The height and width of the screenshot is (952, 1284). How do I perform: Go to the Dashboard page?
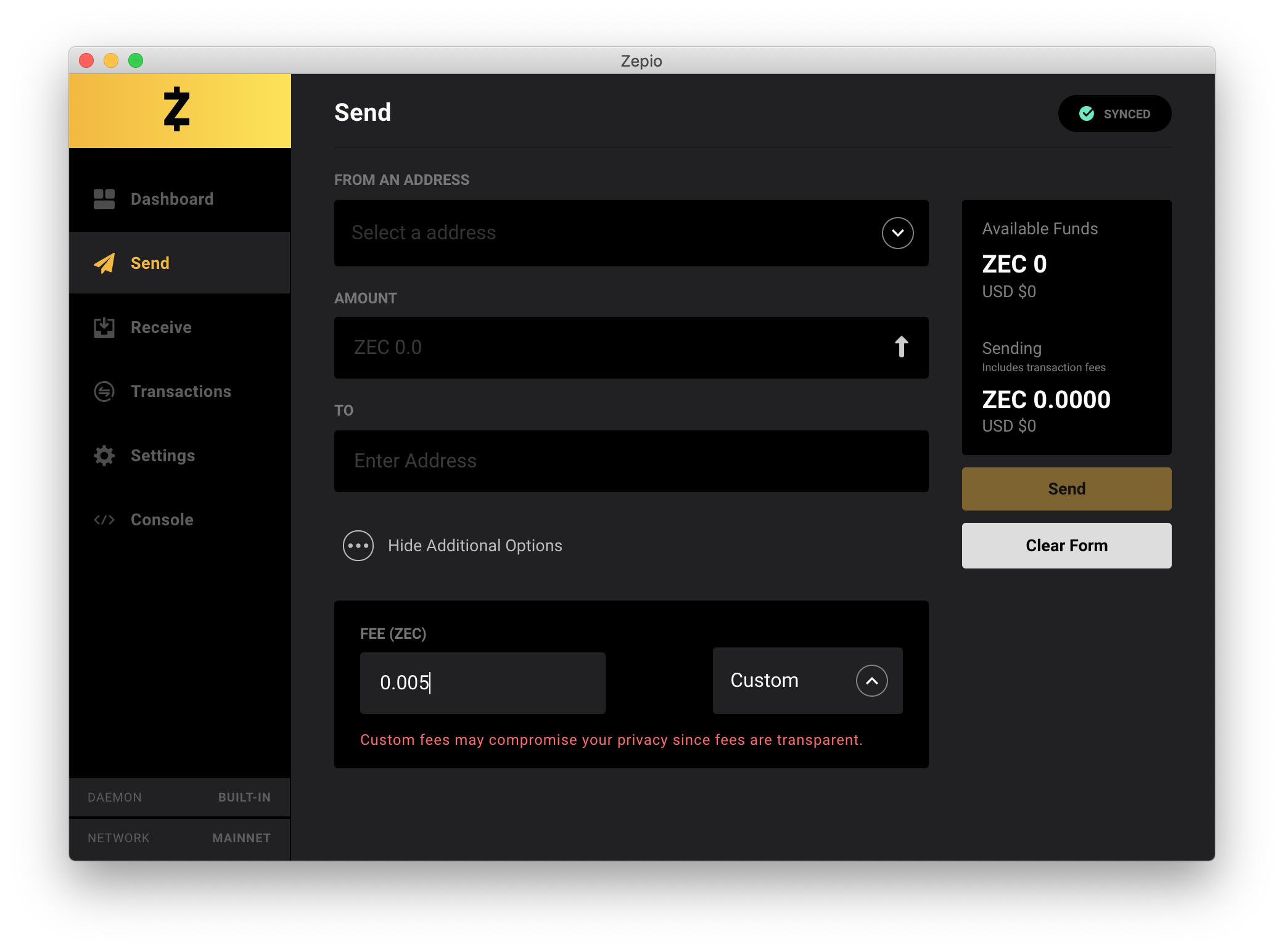pyautogui.click(x=172, y=199)
